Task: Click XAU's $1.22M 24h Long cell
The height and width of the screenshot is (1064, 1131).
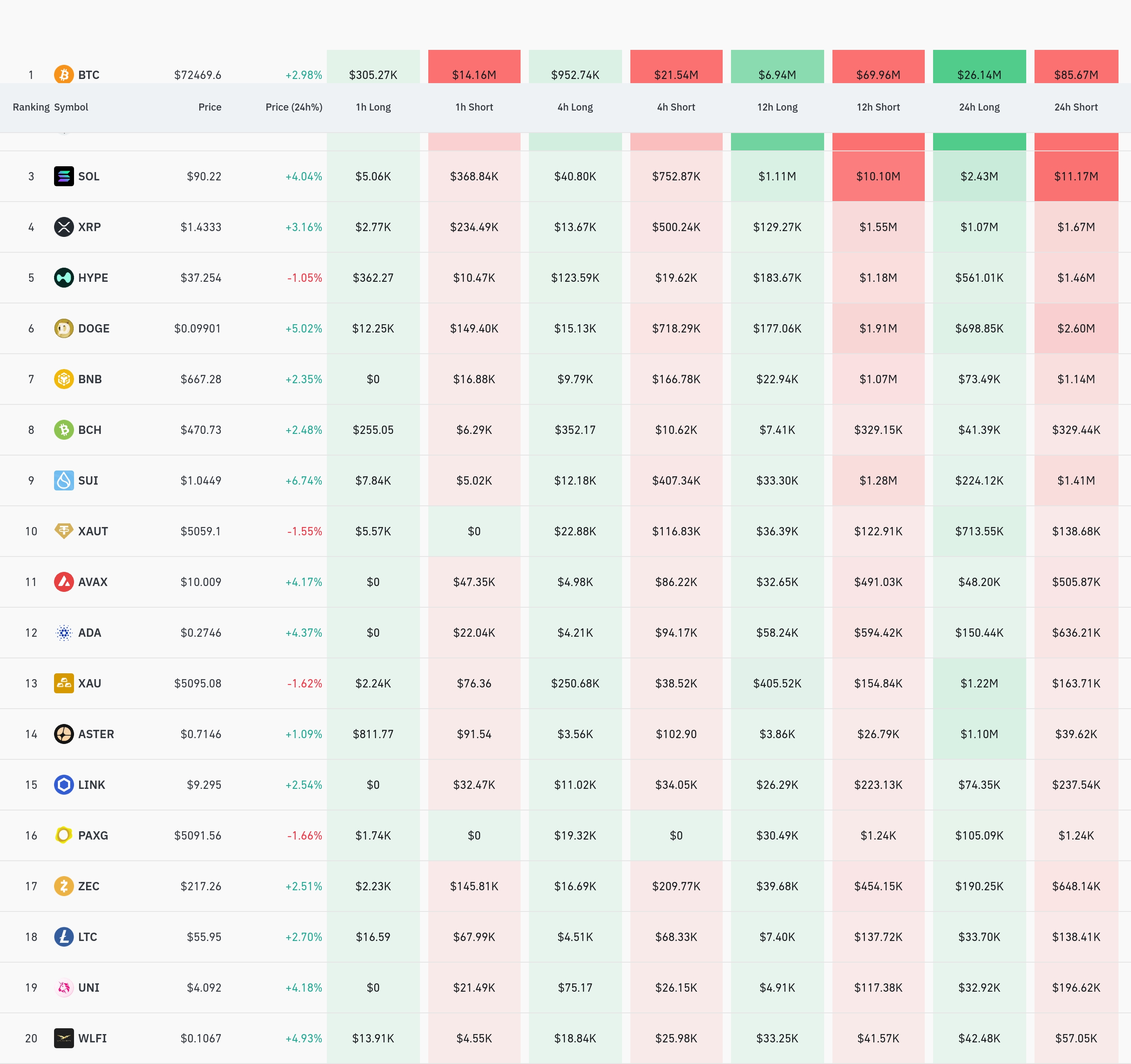Action: pos(979,684)
